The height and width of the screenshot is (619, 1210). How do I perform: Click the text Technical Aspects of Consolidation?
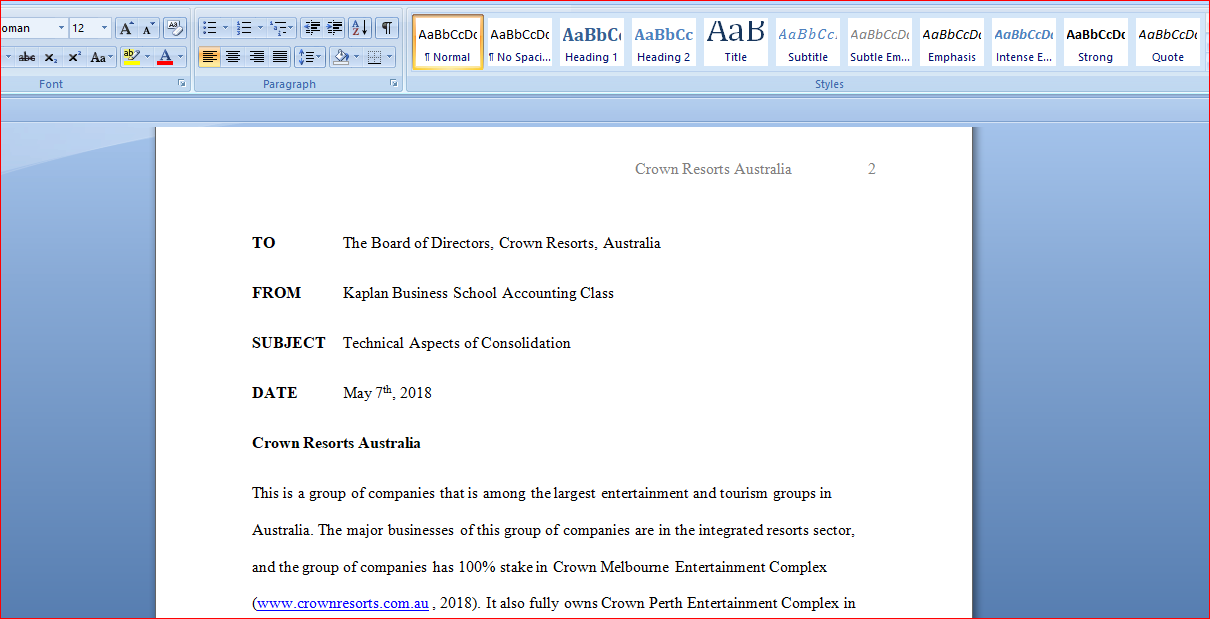coord(457,343)
